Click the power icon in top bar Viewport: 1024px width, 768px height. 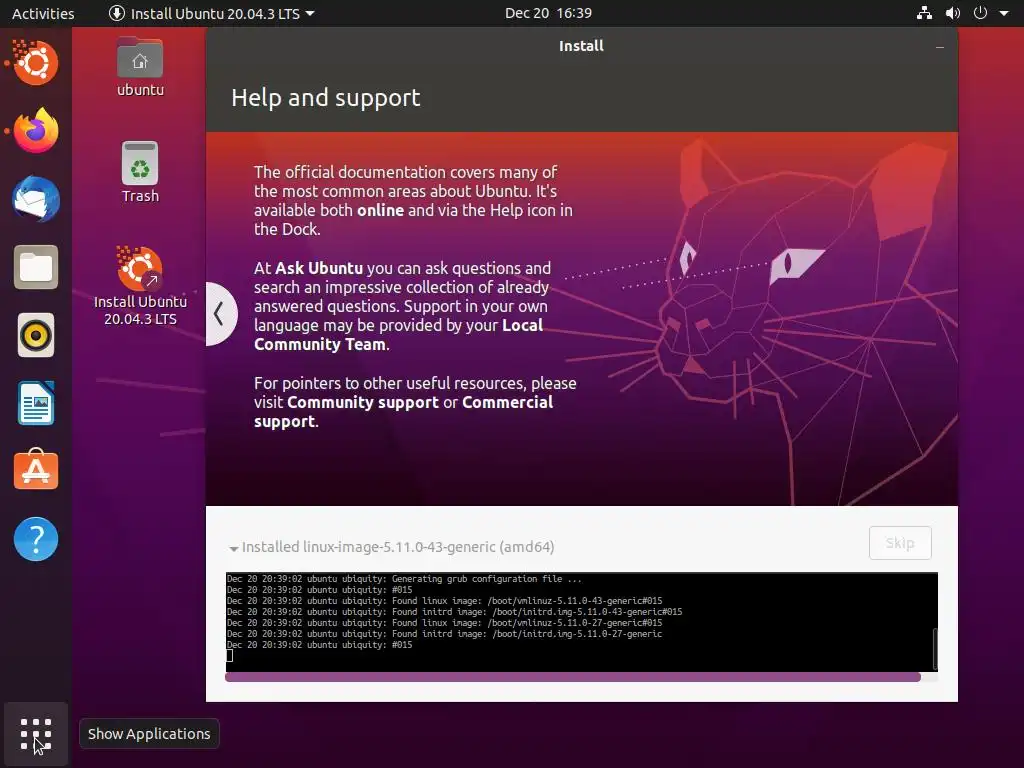click(980, 13)
